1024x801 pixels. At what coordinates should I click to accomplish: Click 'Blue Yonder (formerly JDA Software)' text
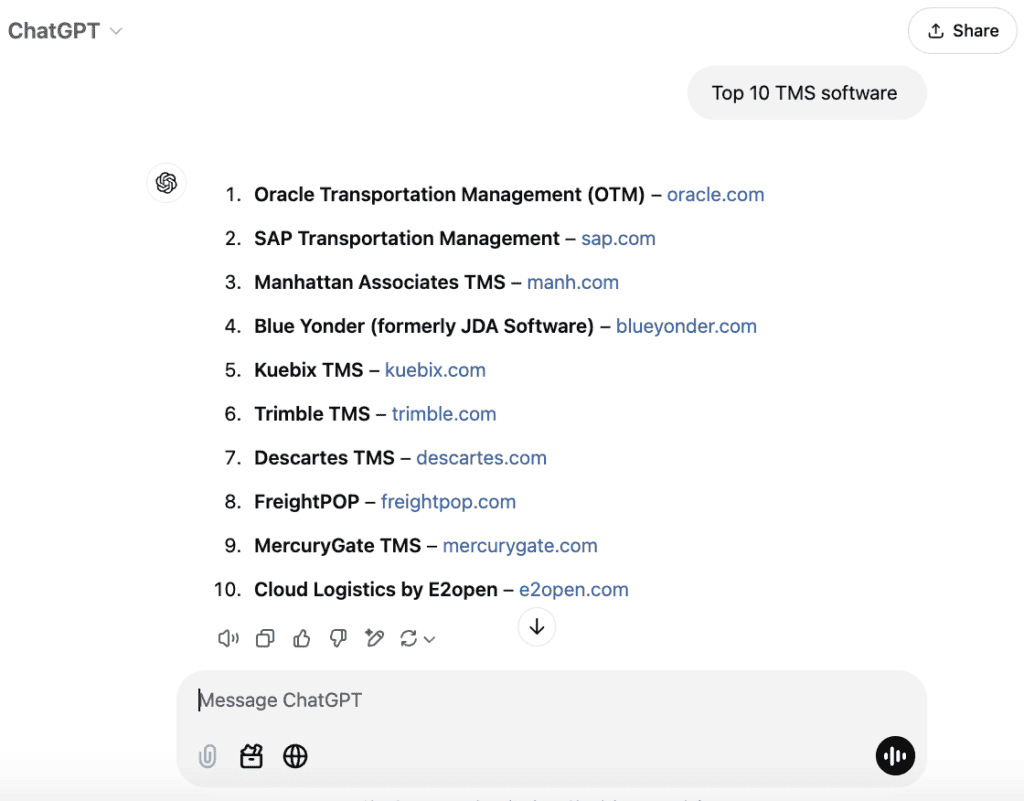click(424, 326)
